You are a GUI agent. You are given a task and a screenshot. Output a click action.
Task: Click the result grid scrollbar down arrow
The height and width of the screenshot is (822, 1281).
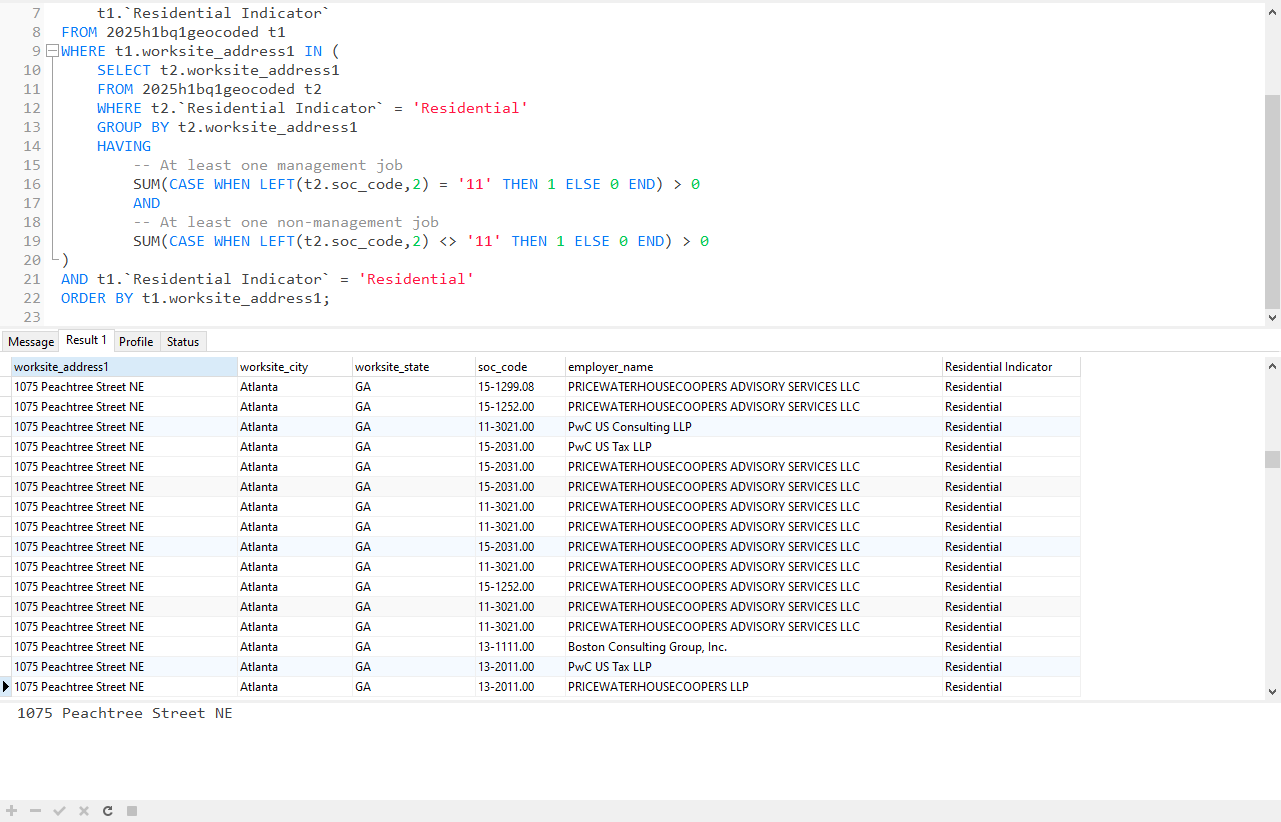point(1272,691)
